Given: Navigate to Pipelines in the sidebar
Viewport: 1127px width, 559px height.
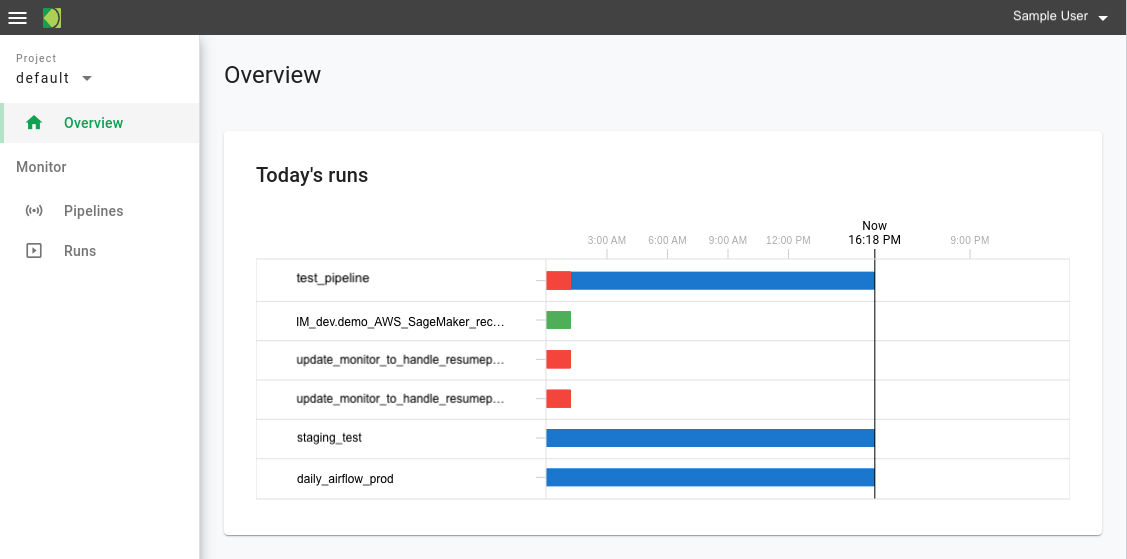Looking at the screenshot, I should tap(93, 211).
